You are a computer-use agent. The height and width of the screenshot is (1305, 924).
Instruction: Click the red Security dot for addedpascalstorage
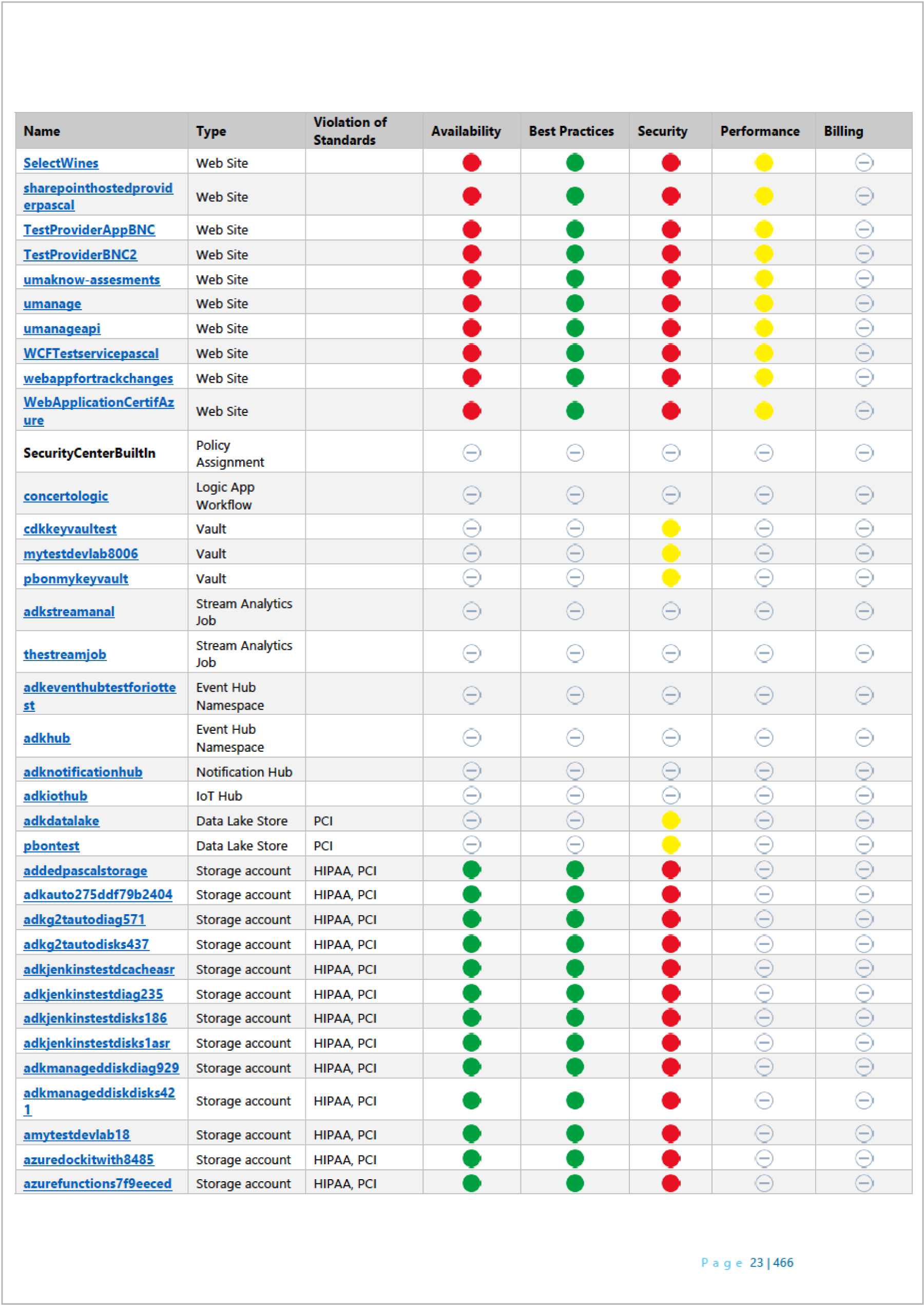point(671,869)
